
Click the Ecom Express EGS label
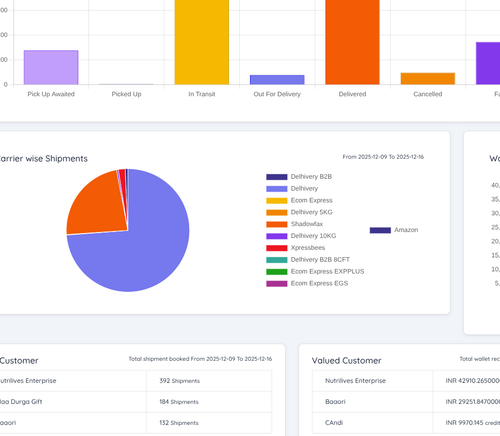tap(319, 283)
